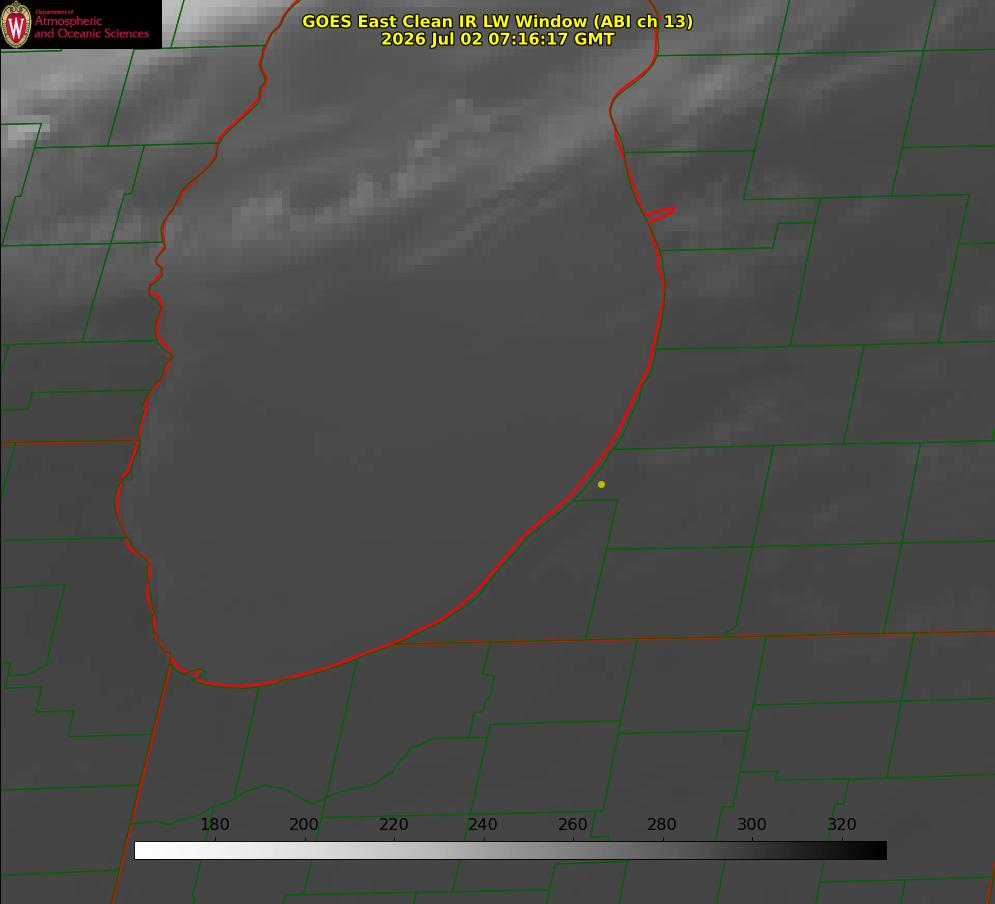This screenshot has height=904, width=995.
Task: Click the 320 label on the colorbar
Action: (841, 824)
